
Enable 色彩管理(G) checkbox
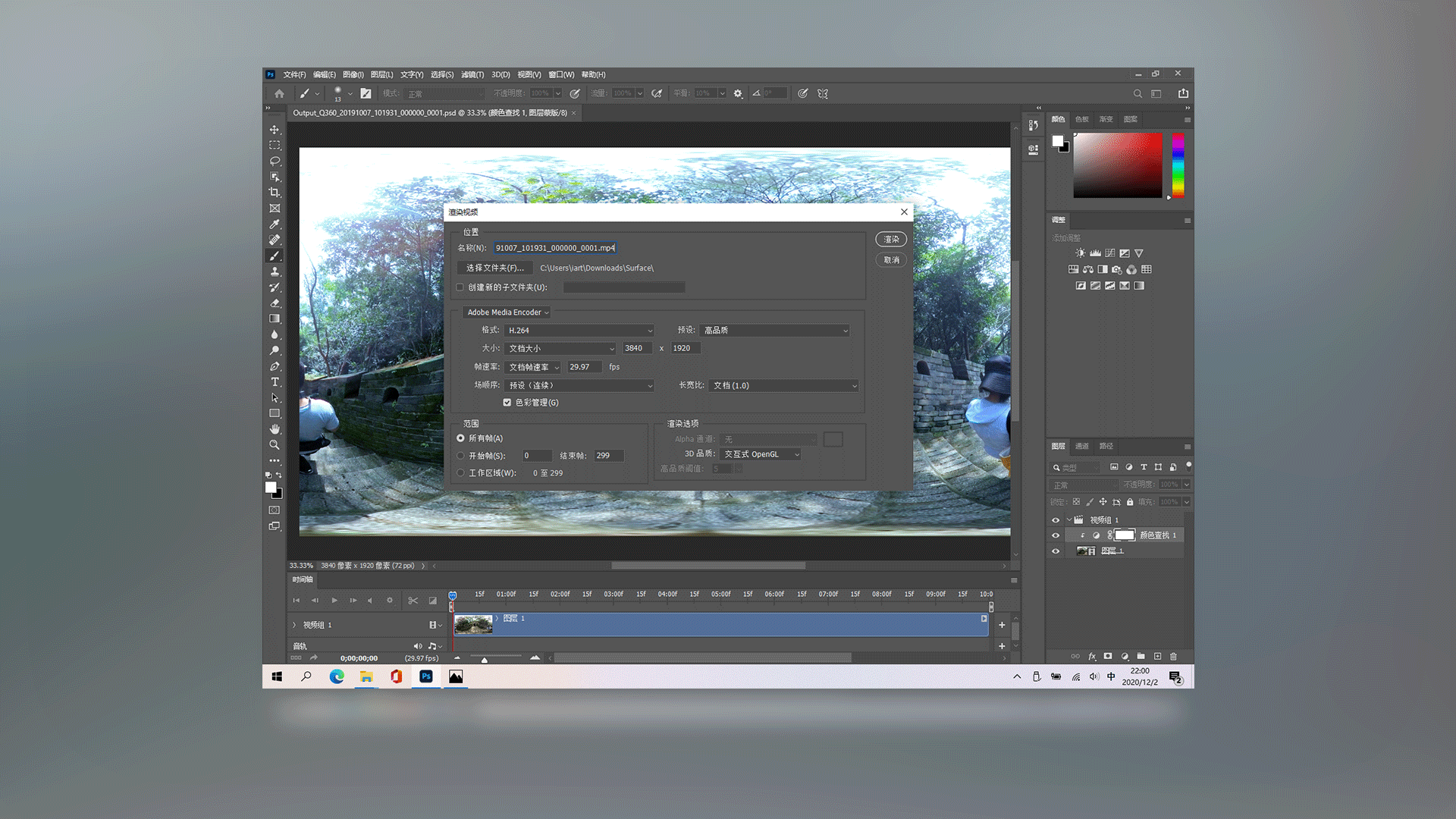508,402
